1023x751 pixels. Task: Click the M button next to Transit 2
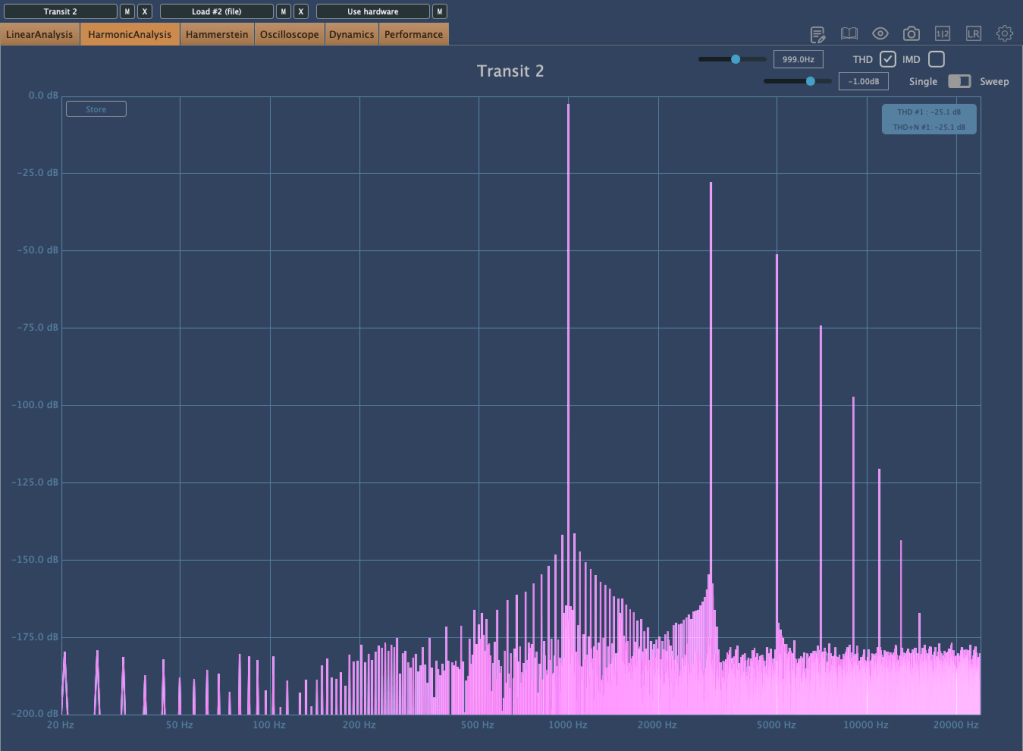coord(127,12)
